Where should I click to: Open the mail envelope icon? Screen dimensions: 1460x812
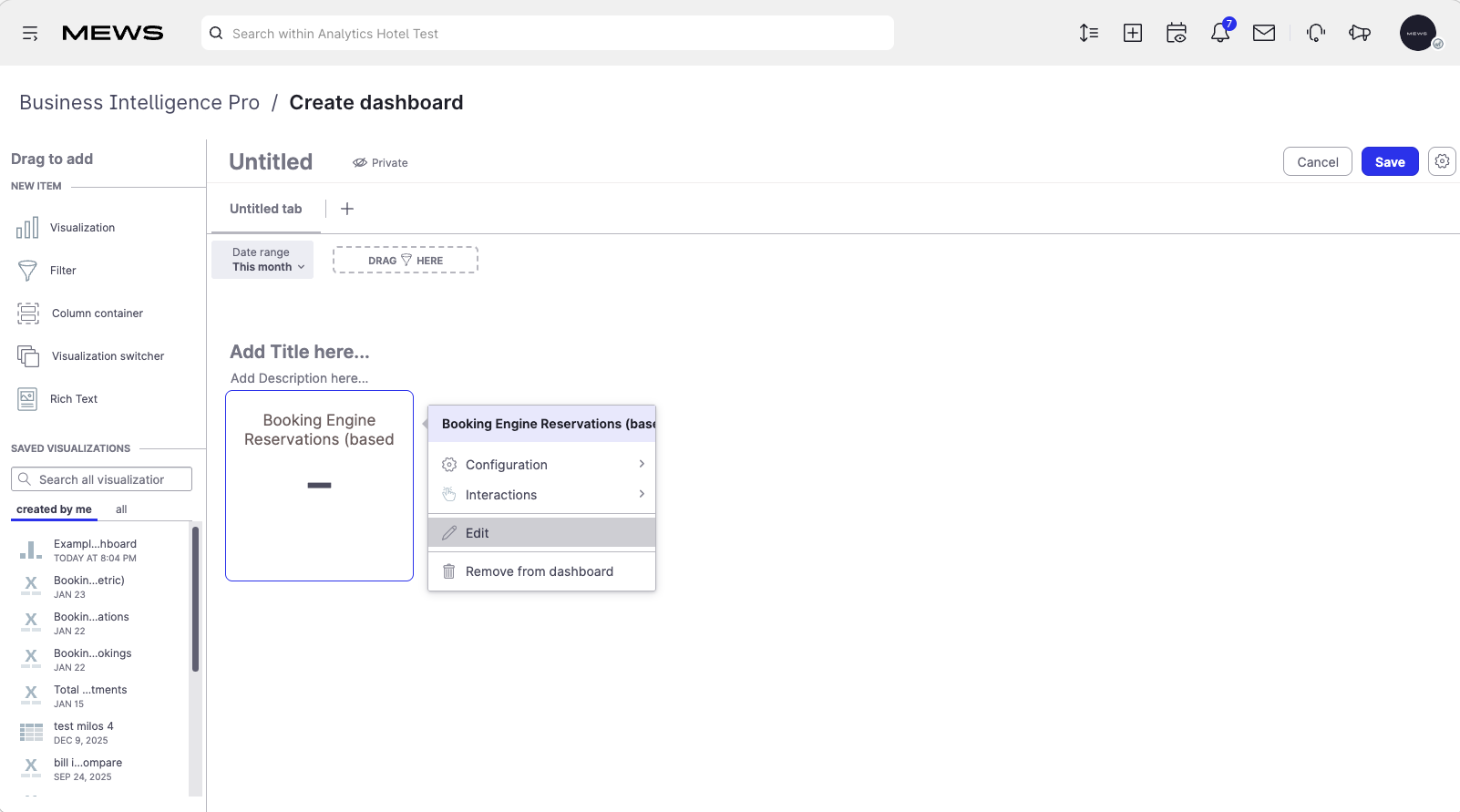pyautogui.click(x=1264, y=34)
